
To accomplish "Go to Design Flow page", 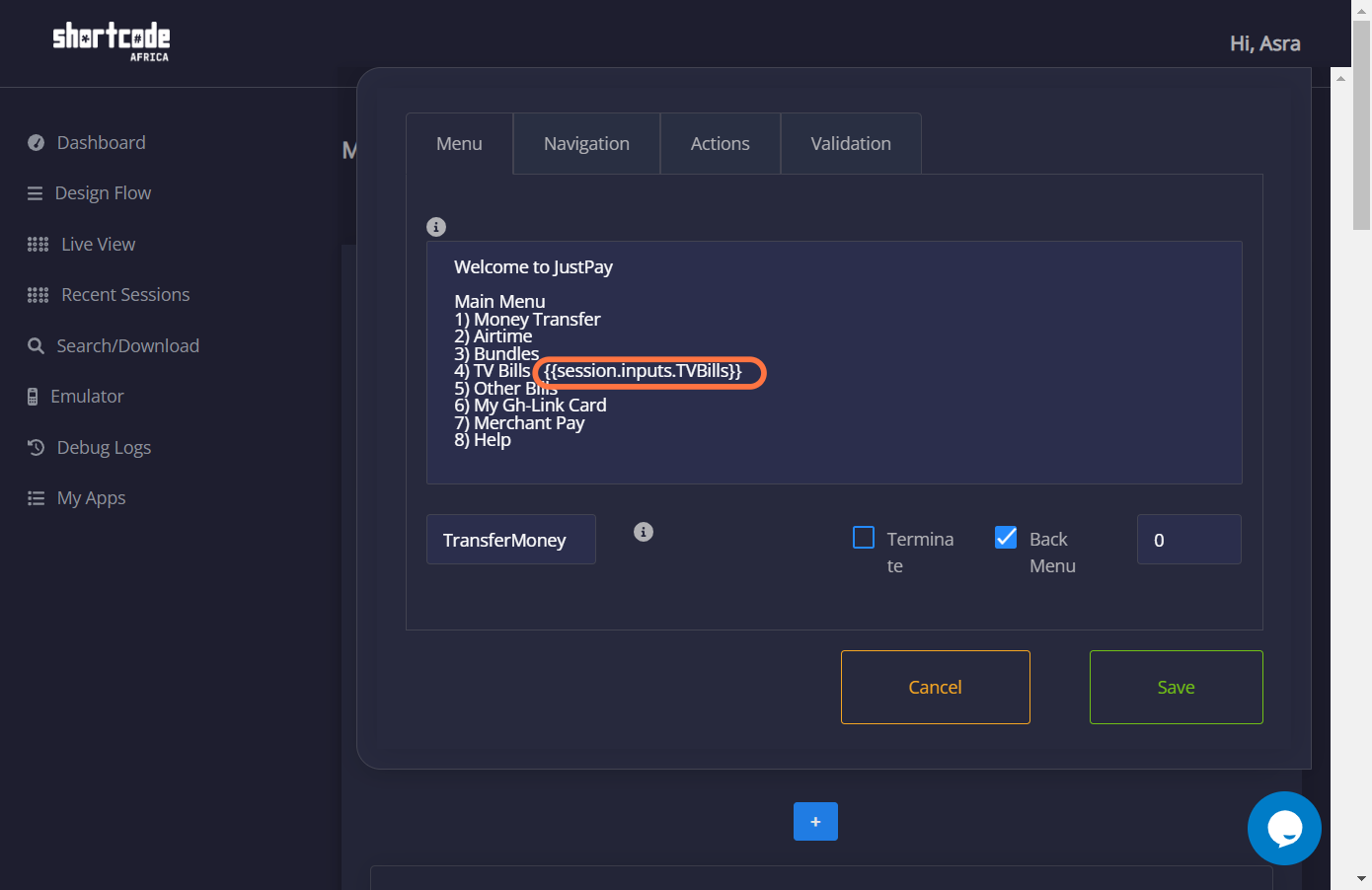I will [x=103, y=193].
